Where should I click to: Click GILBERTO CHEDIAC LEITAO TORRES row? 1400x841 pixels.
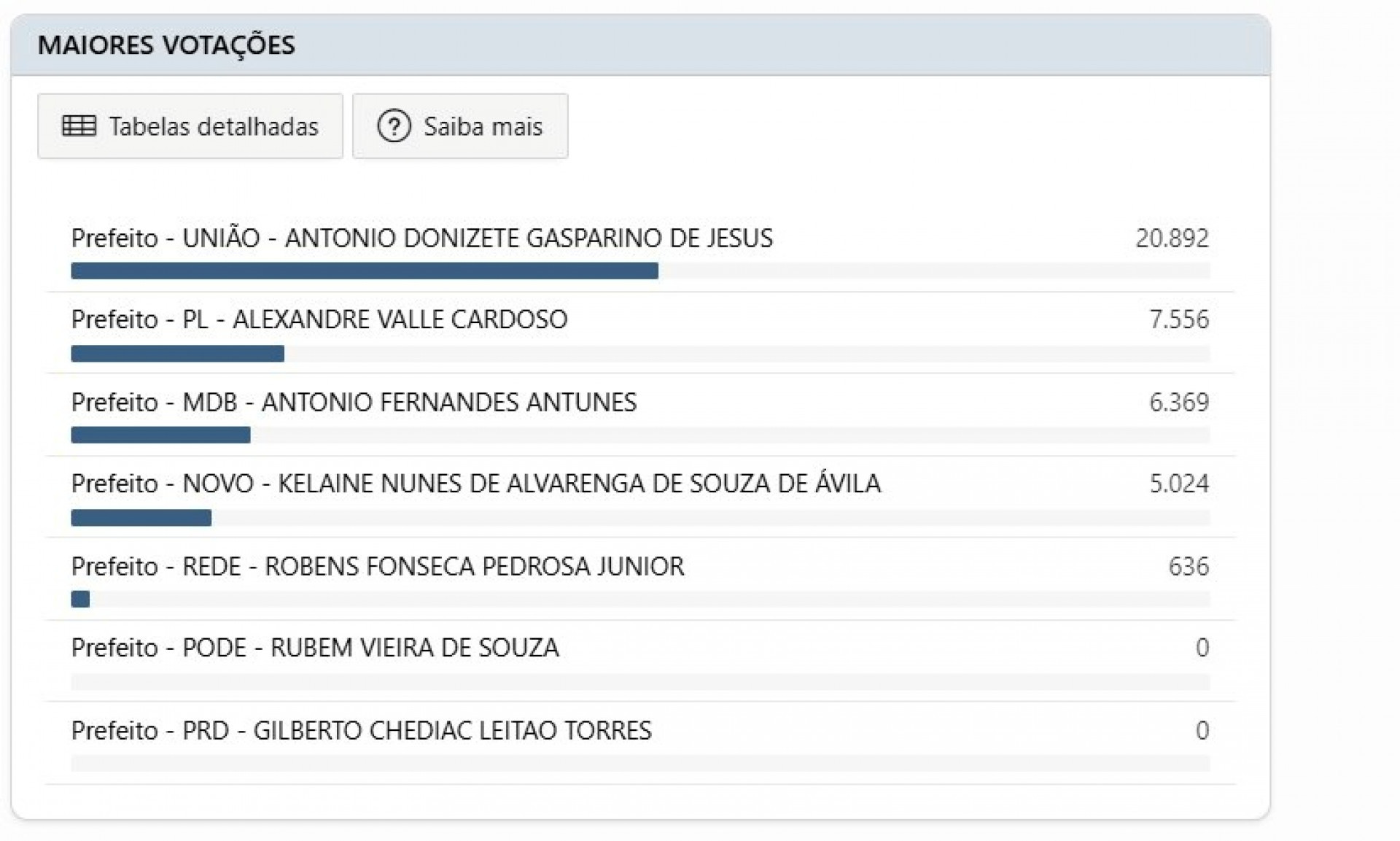[361, 730]
